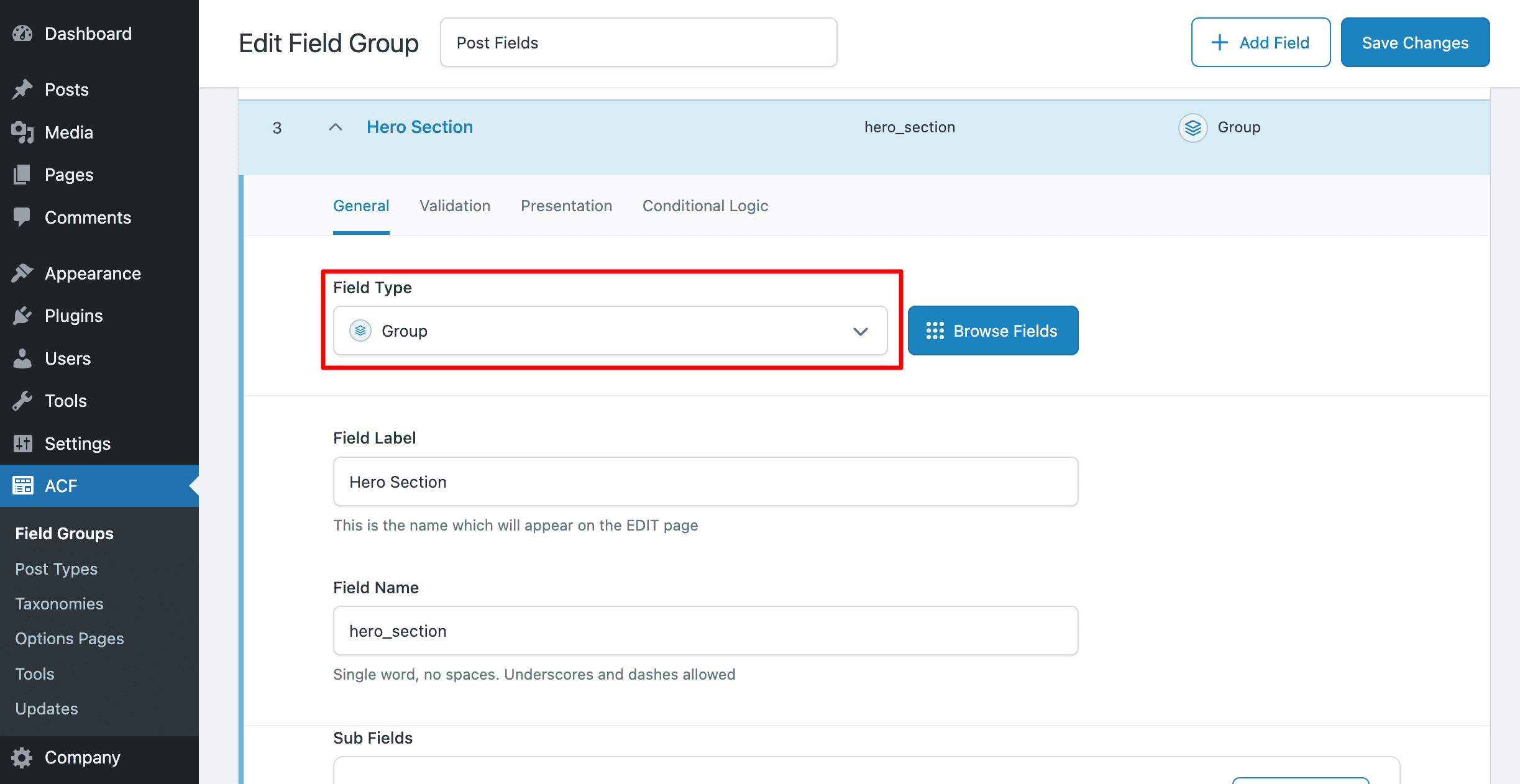Open the Dashboard menu icon
The image size is (1520, 784).
pos(22,34)
